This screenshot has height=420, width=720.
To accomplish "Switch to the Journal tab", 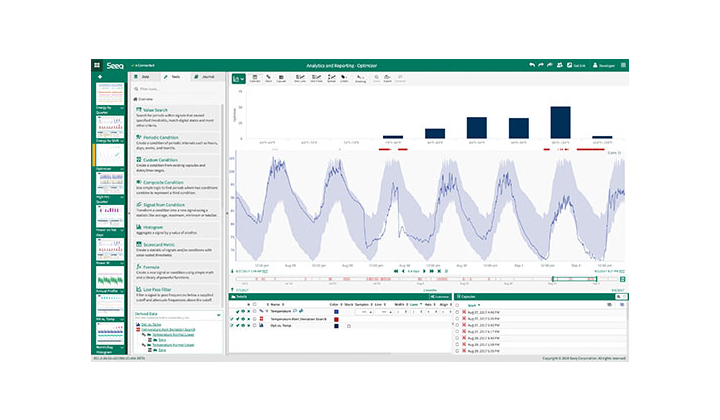I will pyautogui.click(x=206, y=77).
